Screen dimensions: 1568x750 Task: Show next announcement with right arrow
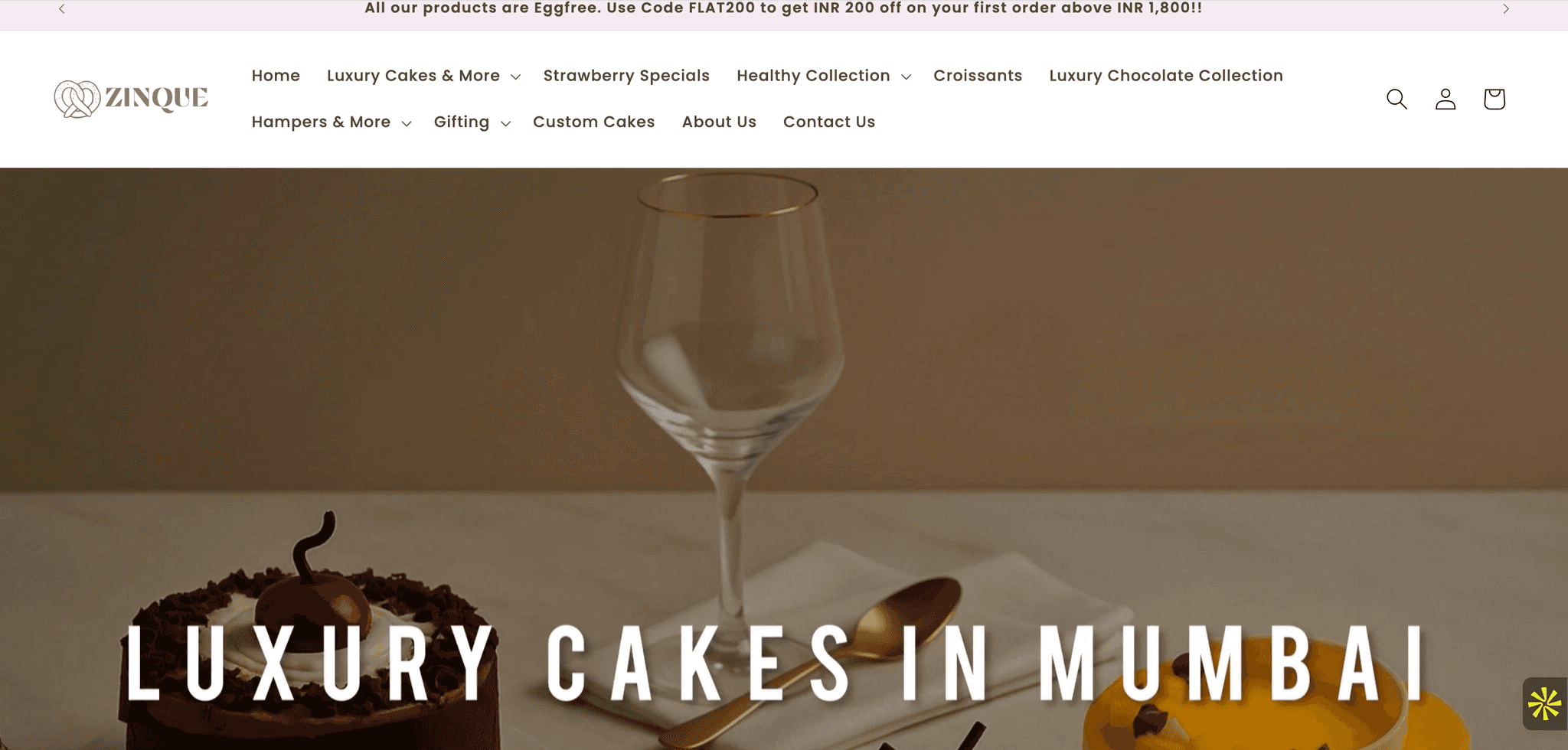1506,8
